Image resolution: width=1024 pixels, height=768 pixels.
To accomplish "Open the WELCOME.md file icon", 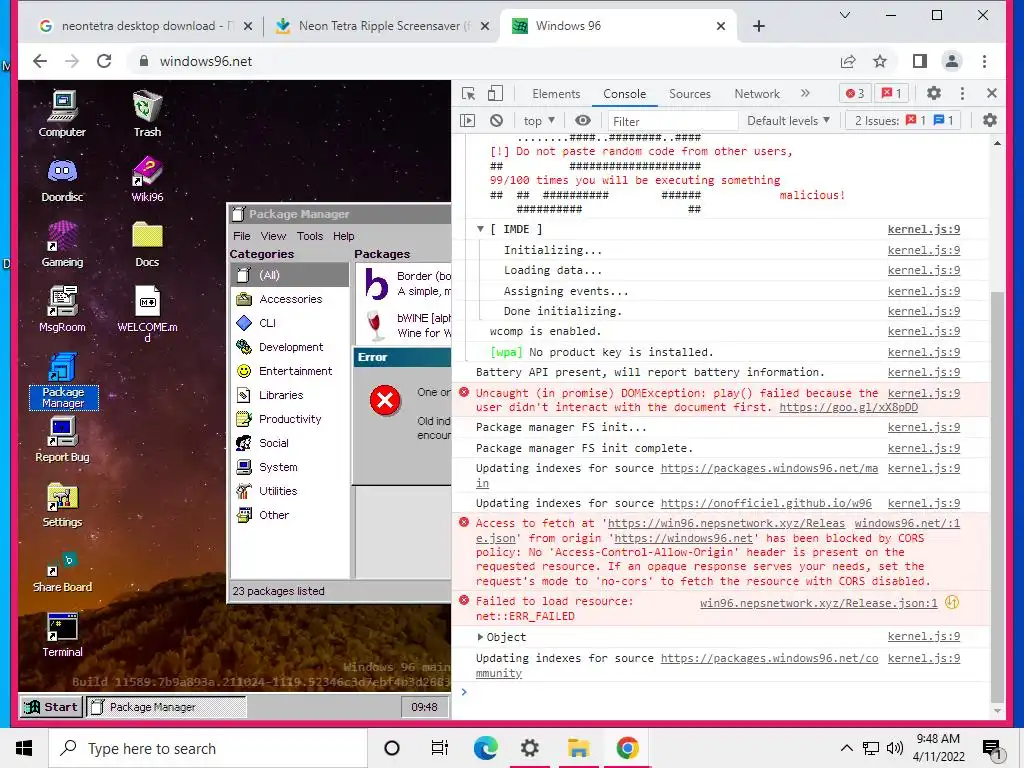I will [147, 314].
